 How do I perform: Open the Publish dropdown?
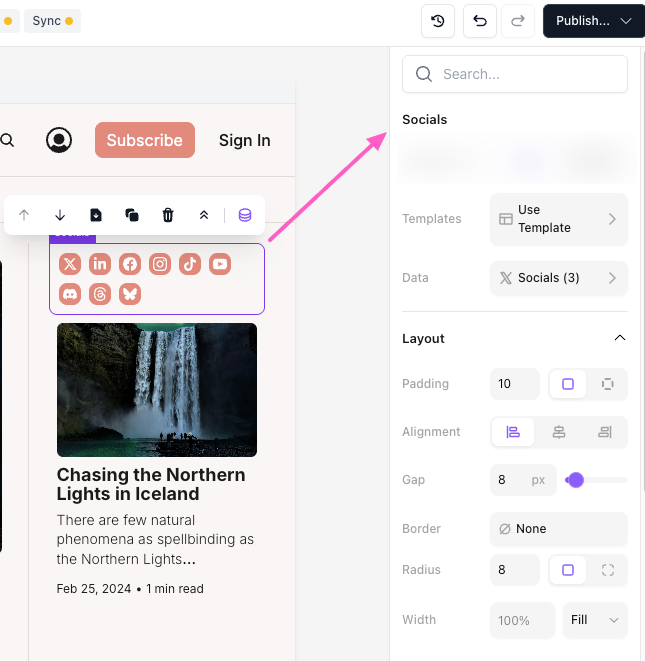(x=594, y=21)
